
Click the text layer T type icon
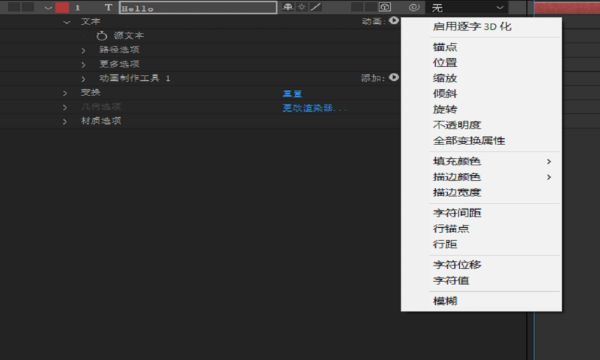[x=109, y=7]
